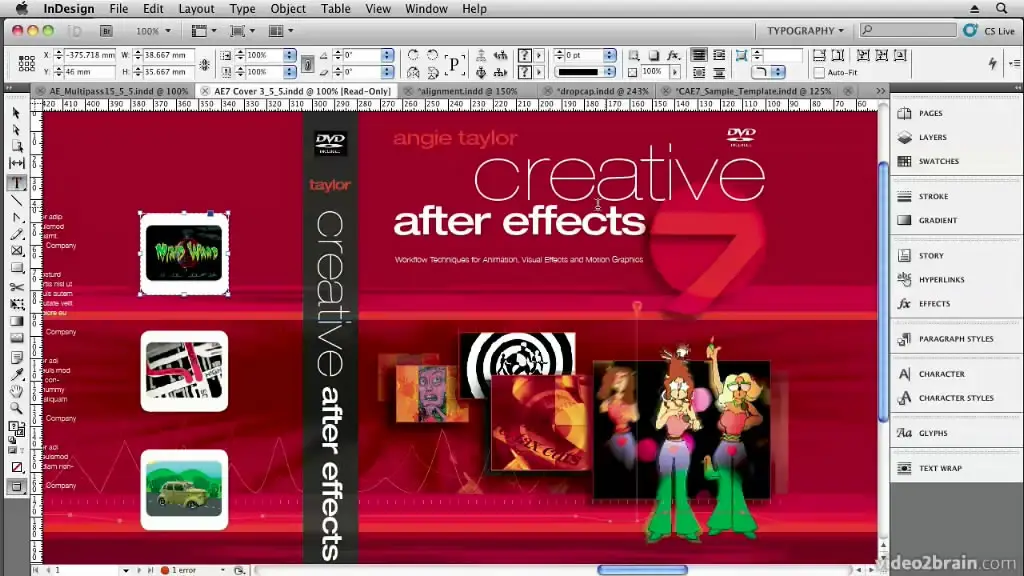
Task: Open the fx effects button in Control panel
Action: point(673,56)
